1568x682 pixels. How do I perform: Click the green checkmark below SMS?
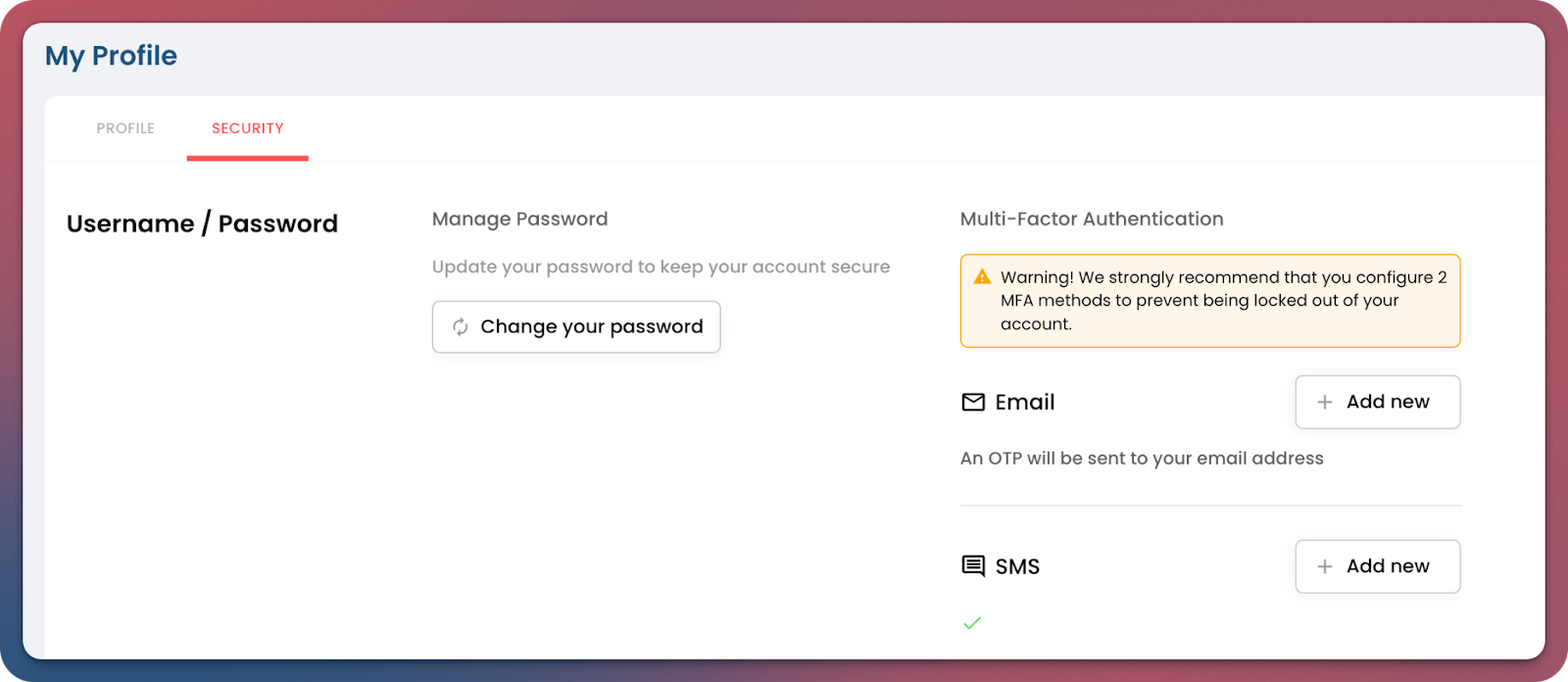pyautogui.click(x=972, y=623)
